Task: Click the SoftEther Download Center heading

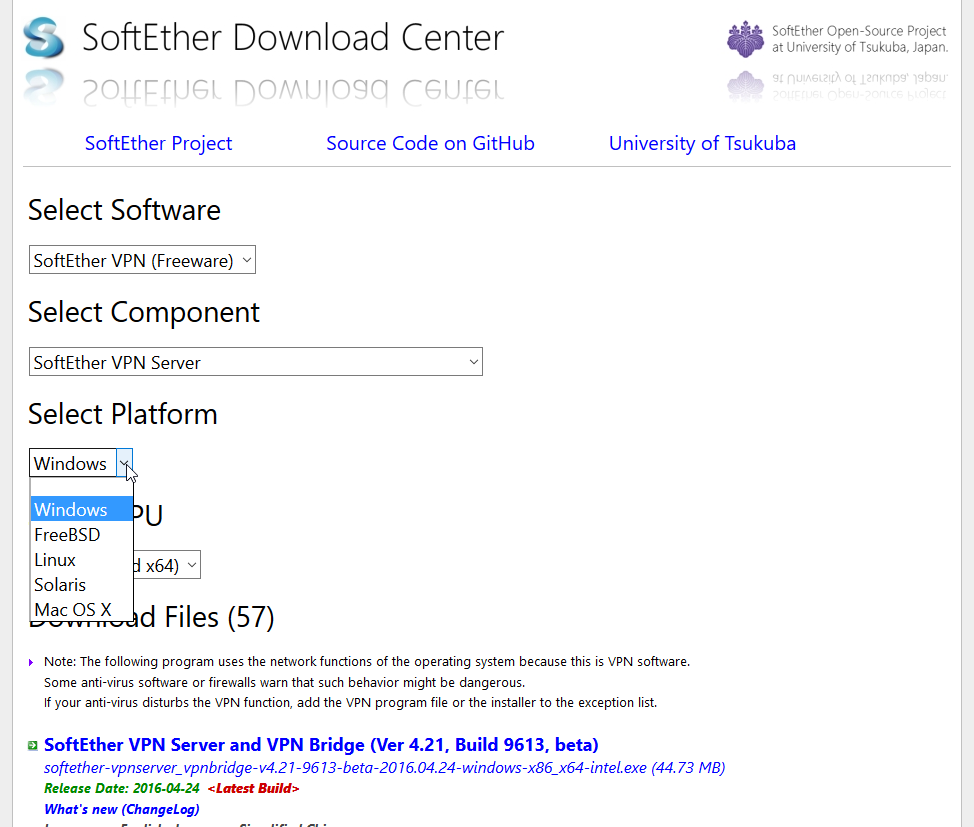Action: pos(293,37)
